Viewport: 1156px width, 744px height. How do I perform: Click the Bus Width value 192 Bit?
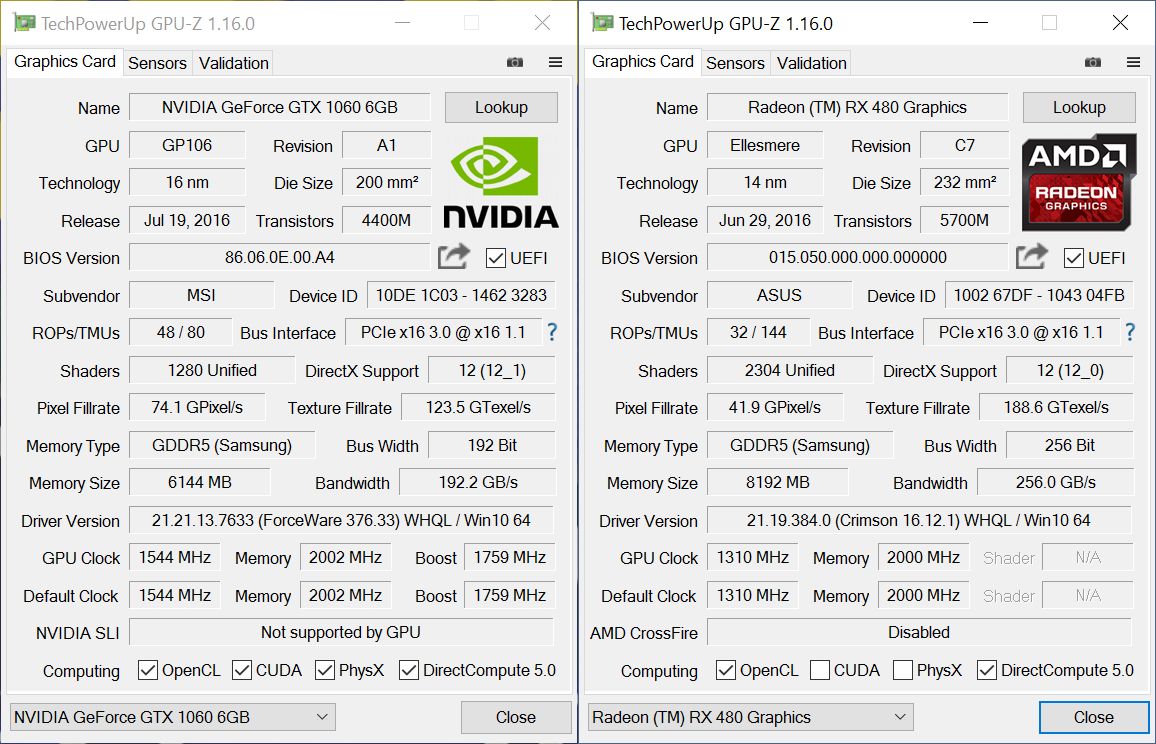[492, 445]
